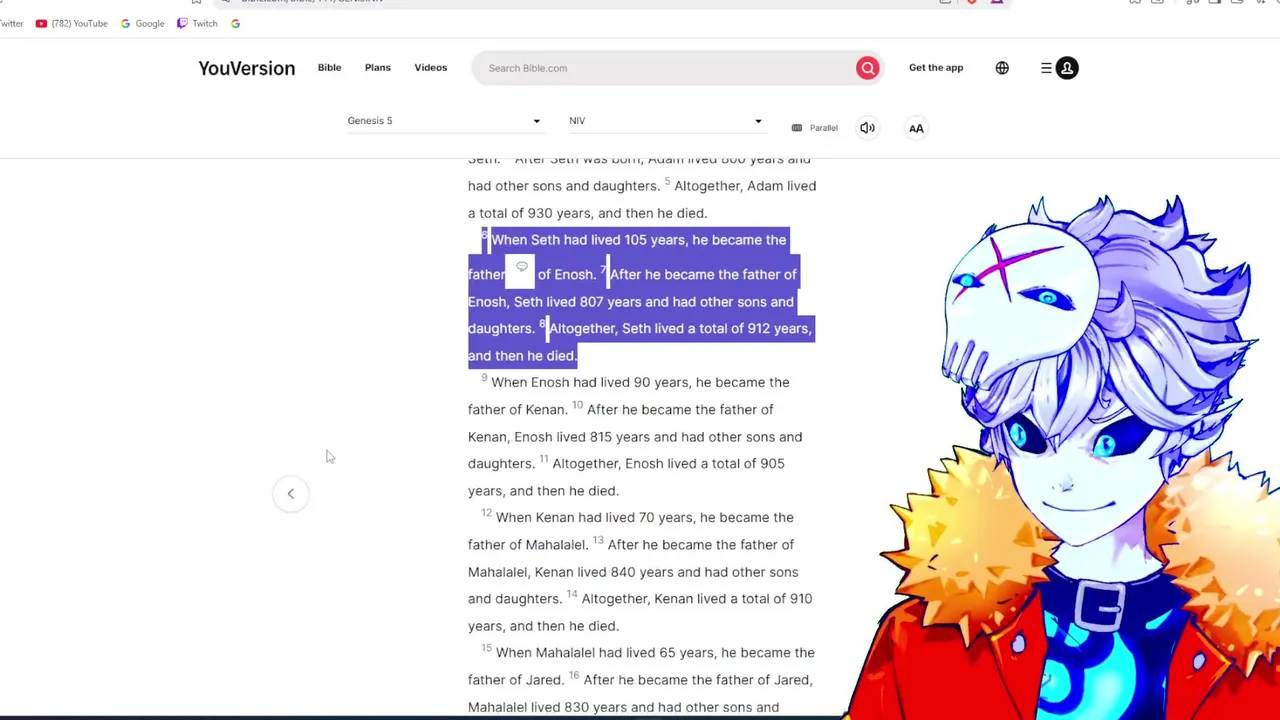Click the Twitter bookmark in bookmarks bar
This screenshot has width=1280, height=720.
coord(11,23)
